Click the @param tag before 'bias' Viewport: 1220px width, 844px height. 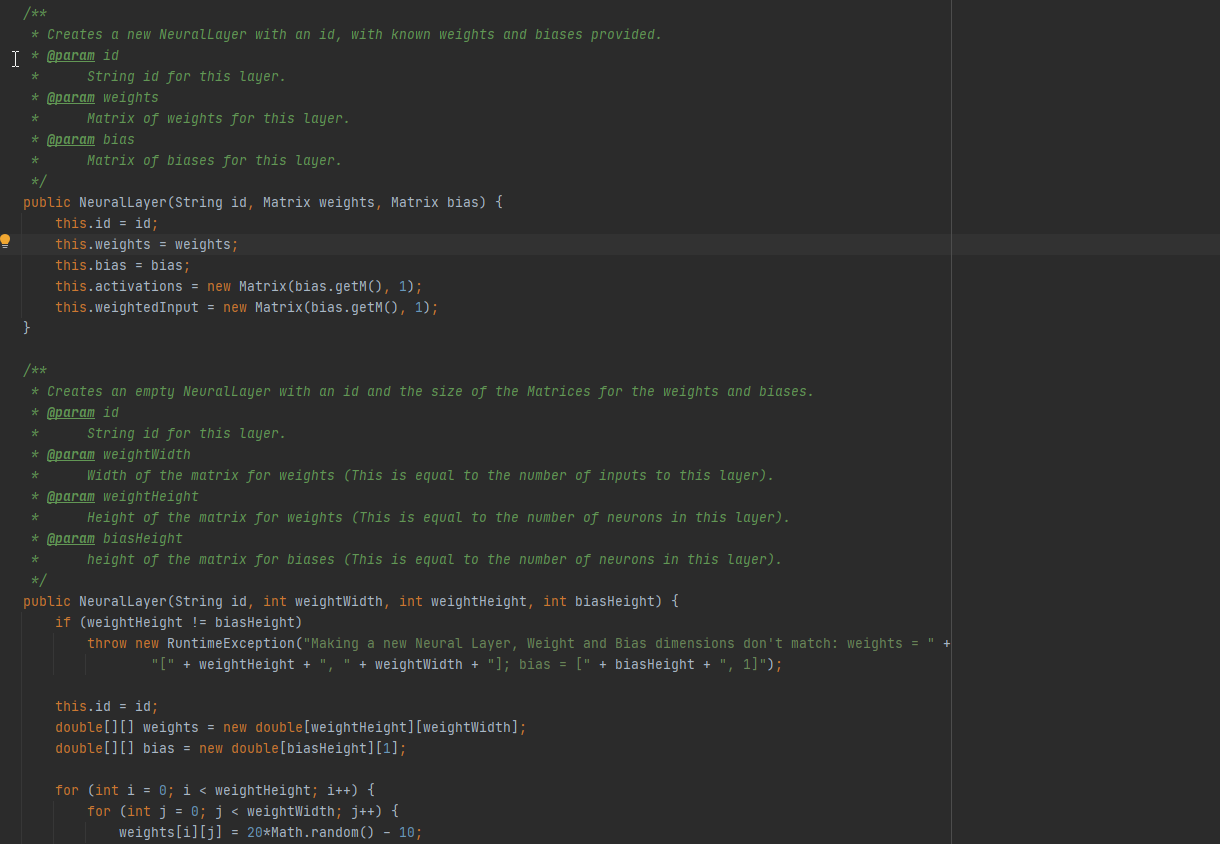pos(70,140)
